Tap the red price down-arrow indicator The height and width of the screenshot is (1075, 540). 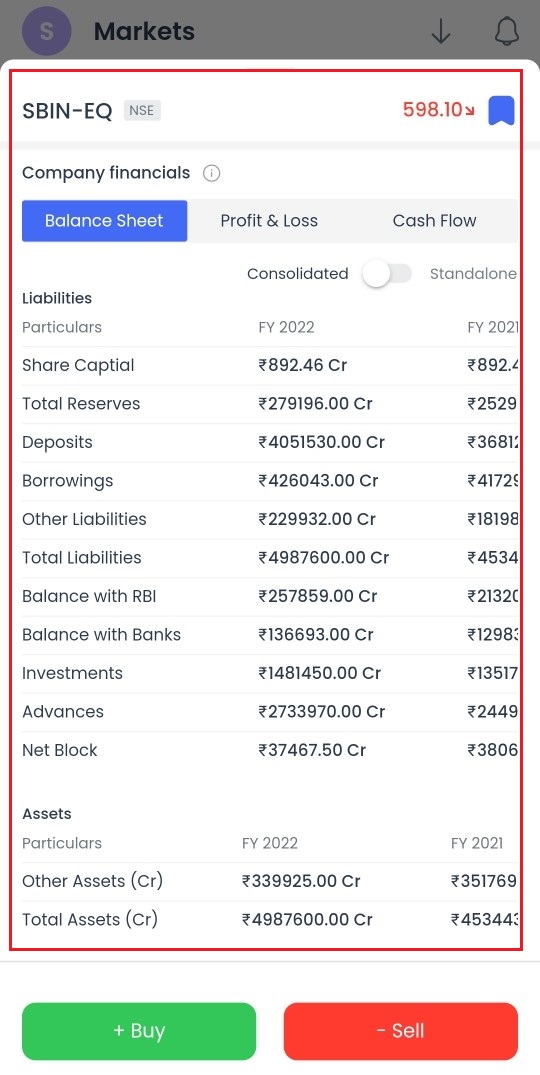click(469, 111)
